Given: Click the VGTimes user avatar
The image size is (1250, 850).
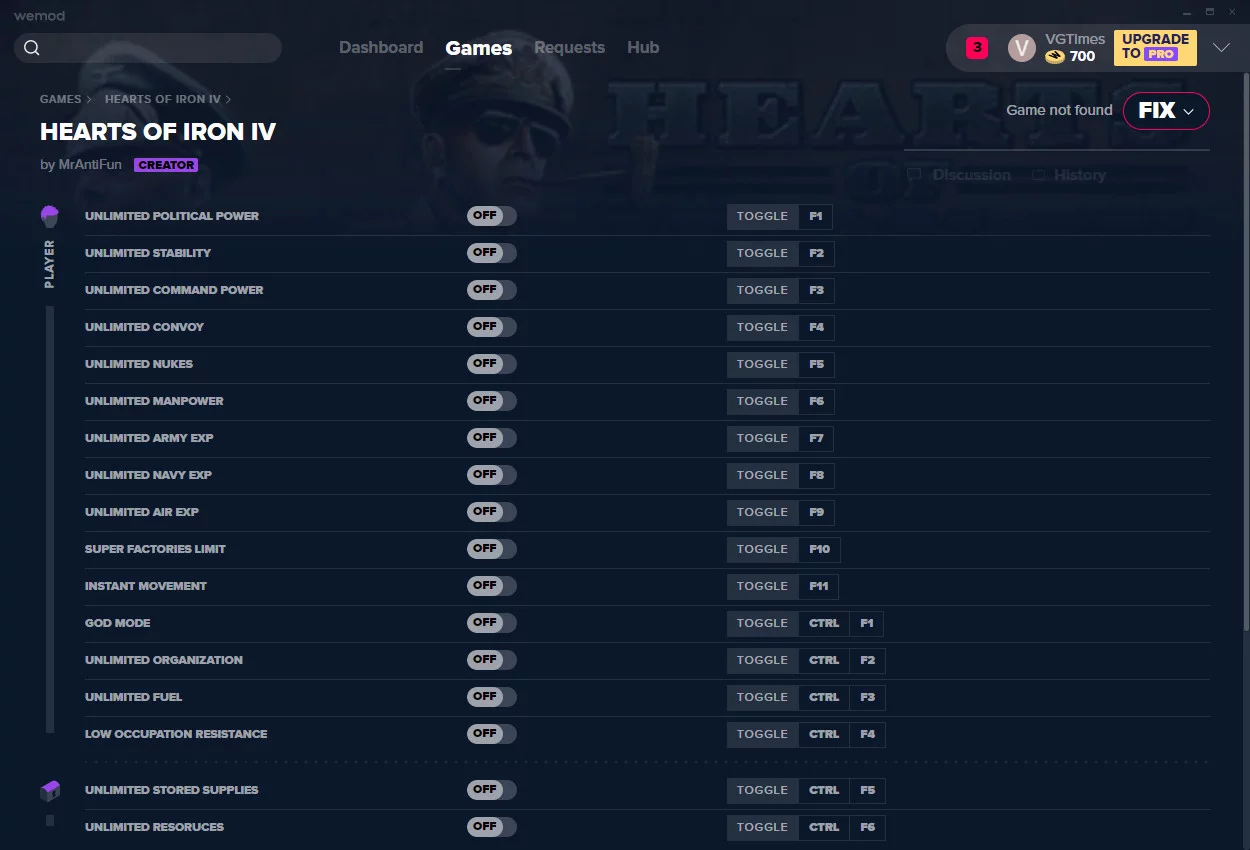Looking at the screenshot, I should pyautogui.click(x=1021, y=47).
